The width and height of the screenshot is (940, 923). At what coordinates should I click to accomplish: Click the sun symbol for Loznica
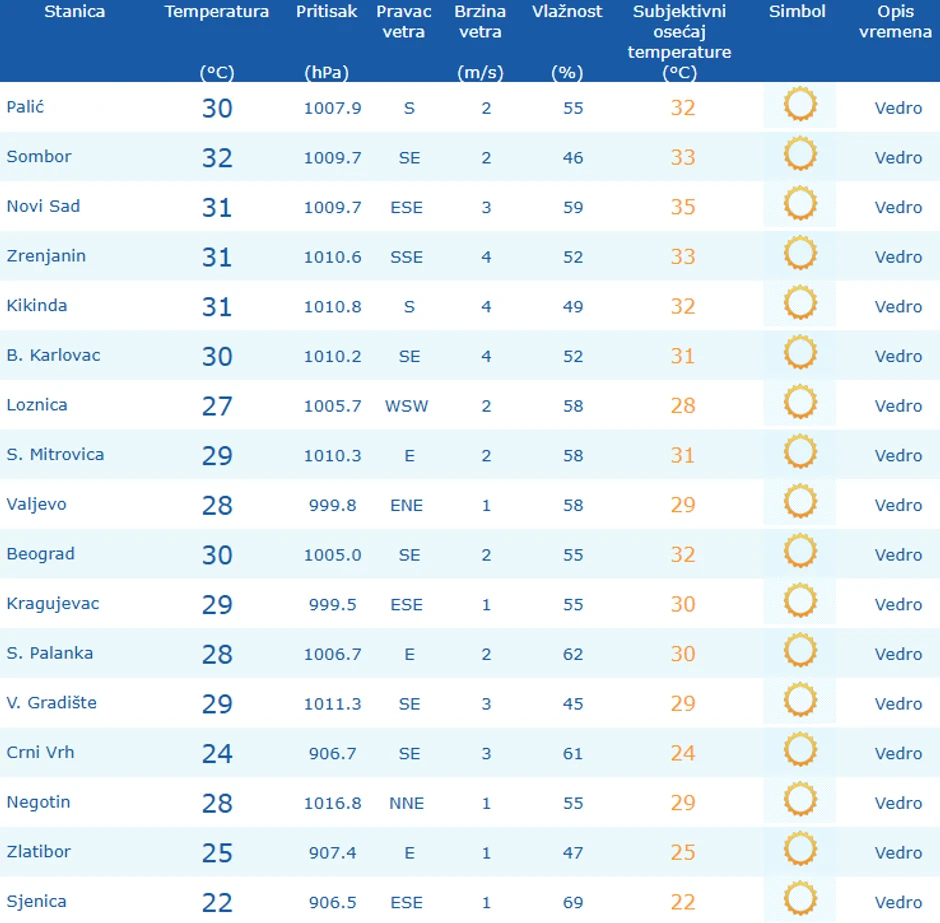tap(800, 402)
